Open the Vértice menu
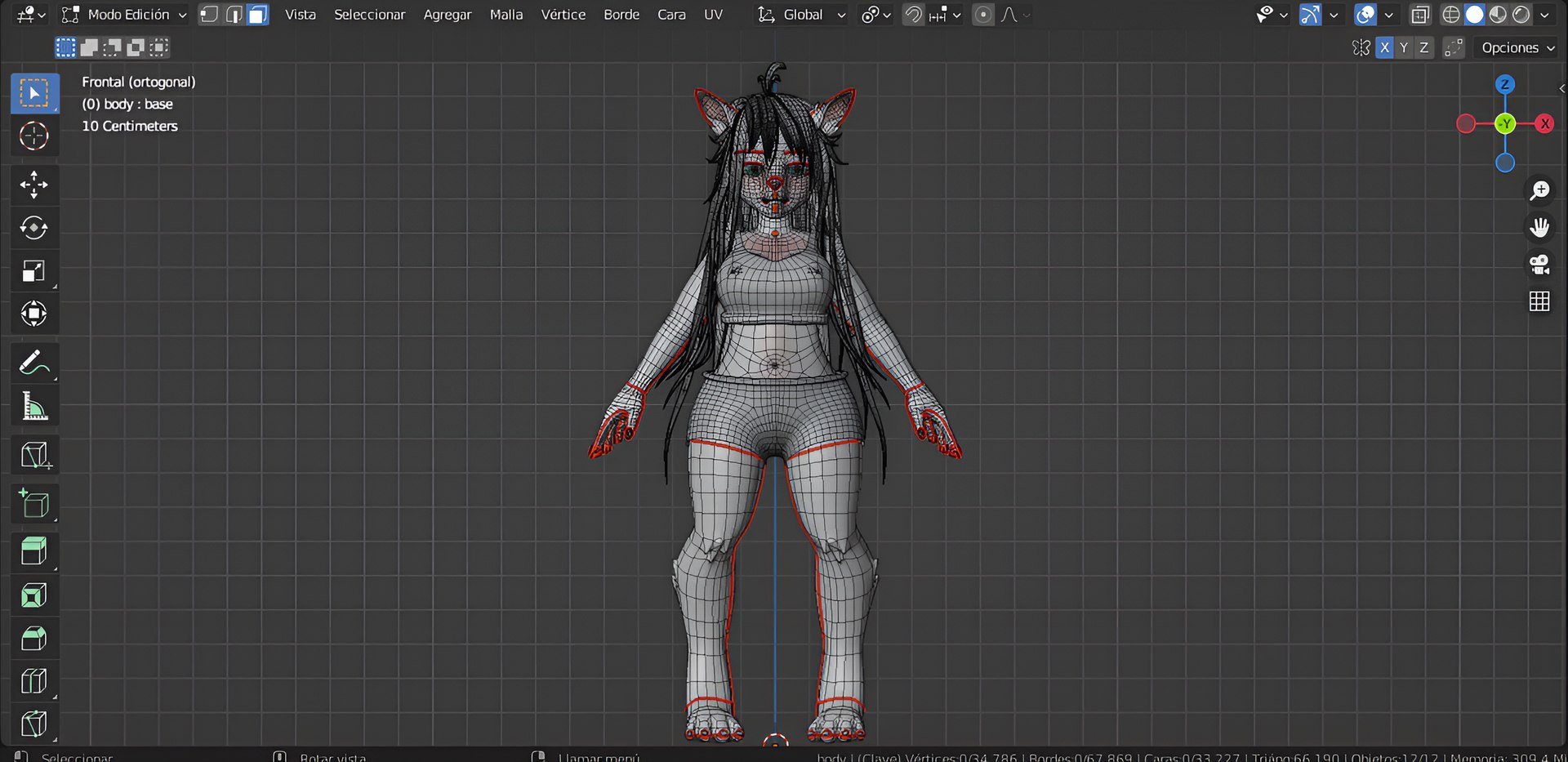This screenshot has width=1568, height=762. tap(563, 15)
